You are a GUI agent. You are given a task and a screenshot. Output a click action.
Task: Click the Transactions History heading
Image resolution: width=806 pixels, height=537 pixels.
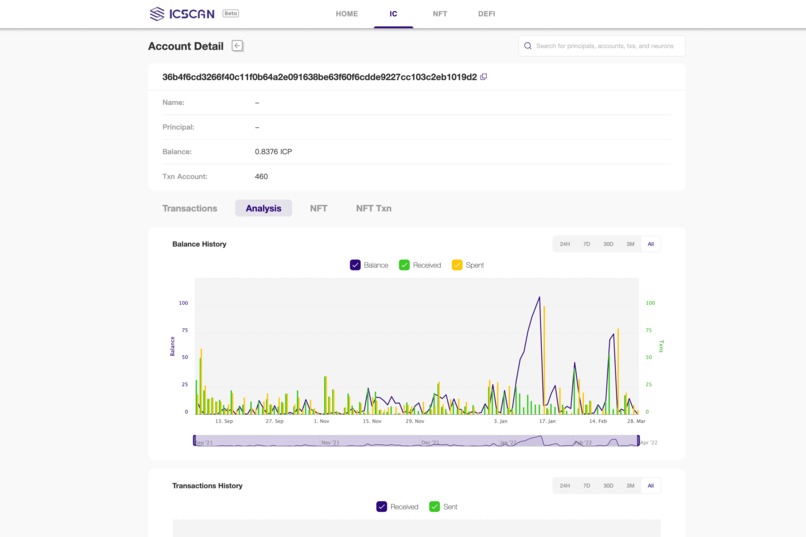(207, 486)
